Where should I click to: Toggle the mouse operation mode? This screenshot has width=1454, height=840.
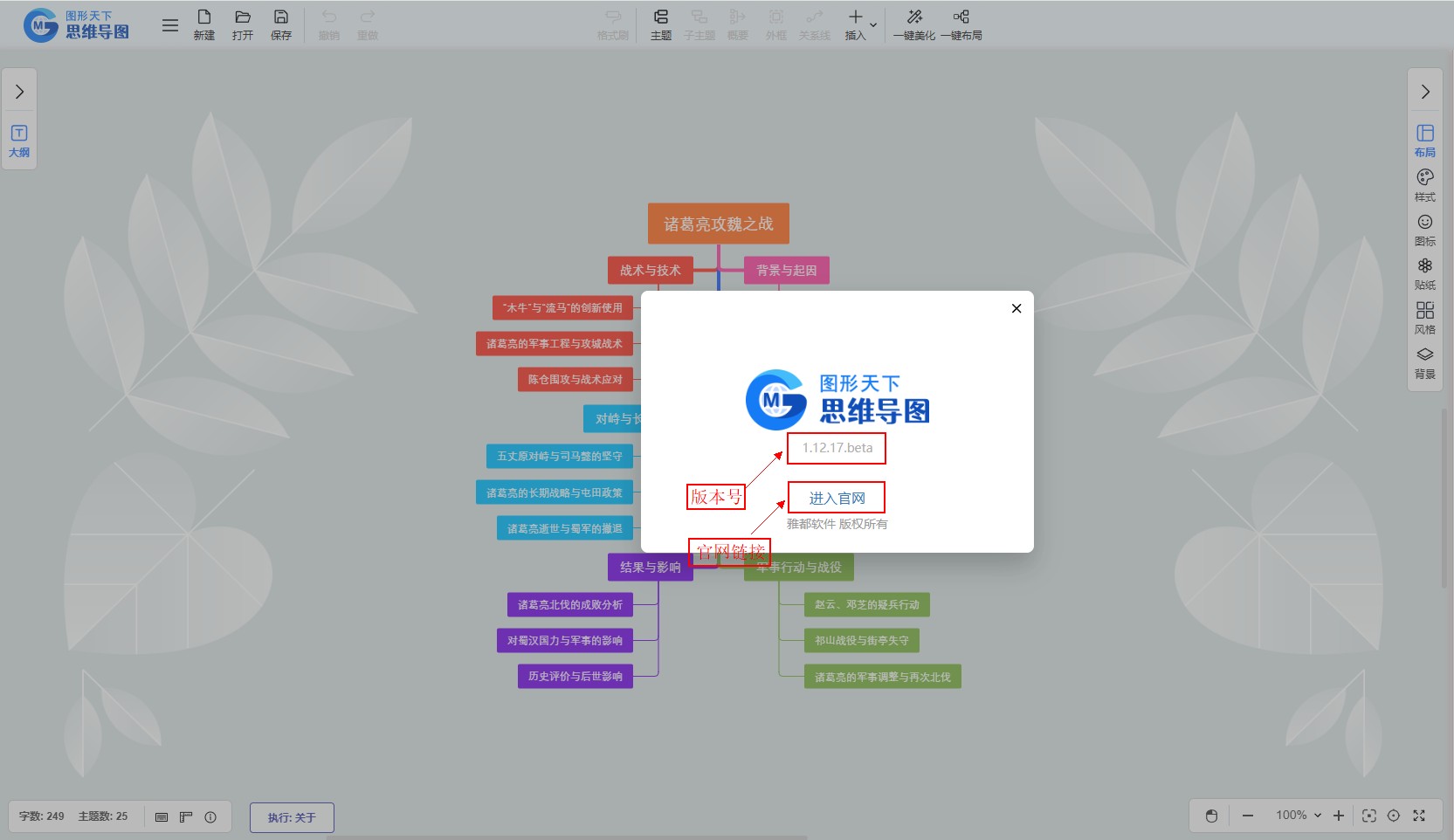(1211, 816)
